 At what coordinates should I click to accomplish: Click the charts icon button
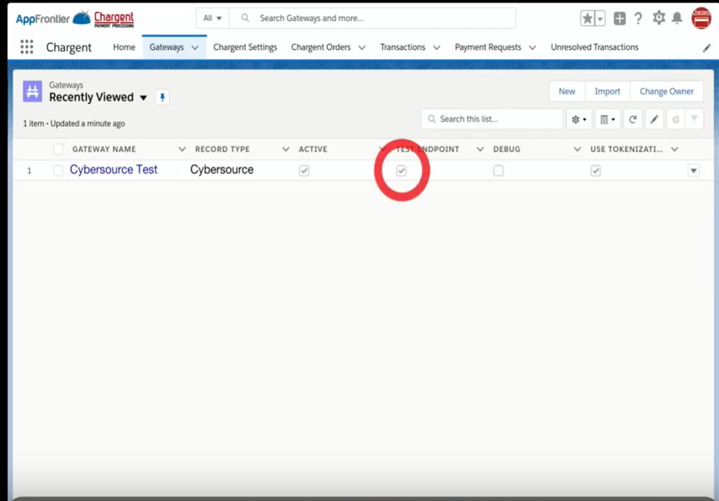[x=675, y=119]
